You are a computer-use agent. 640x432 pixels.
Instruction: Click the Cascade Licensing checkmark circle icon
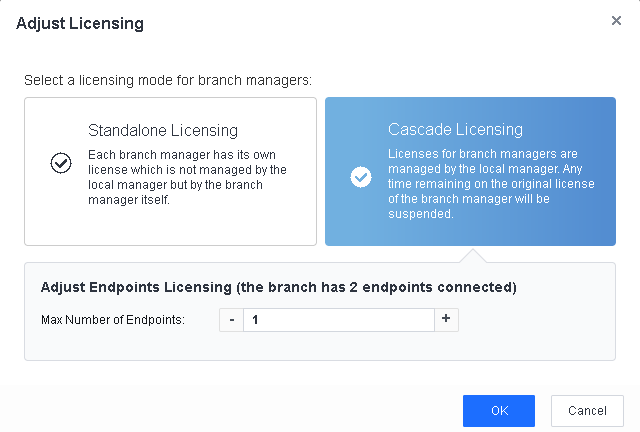tap(361, 176)
